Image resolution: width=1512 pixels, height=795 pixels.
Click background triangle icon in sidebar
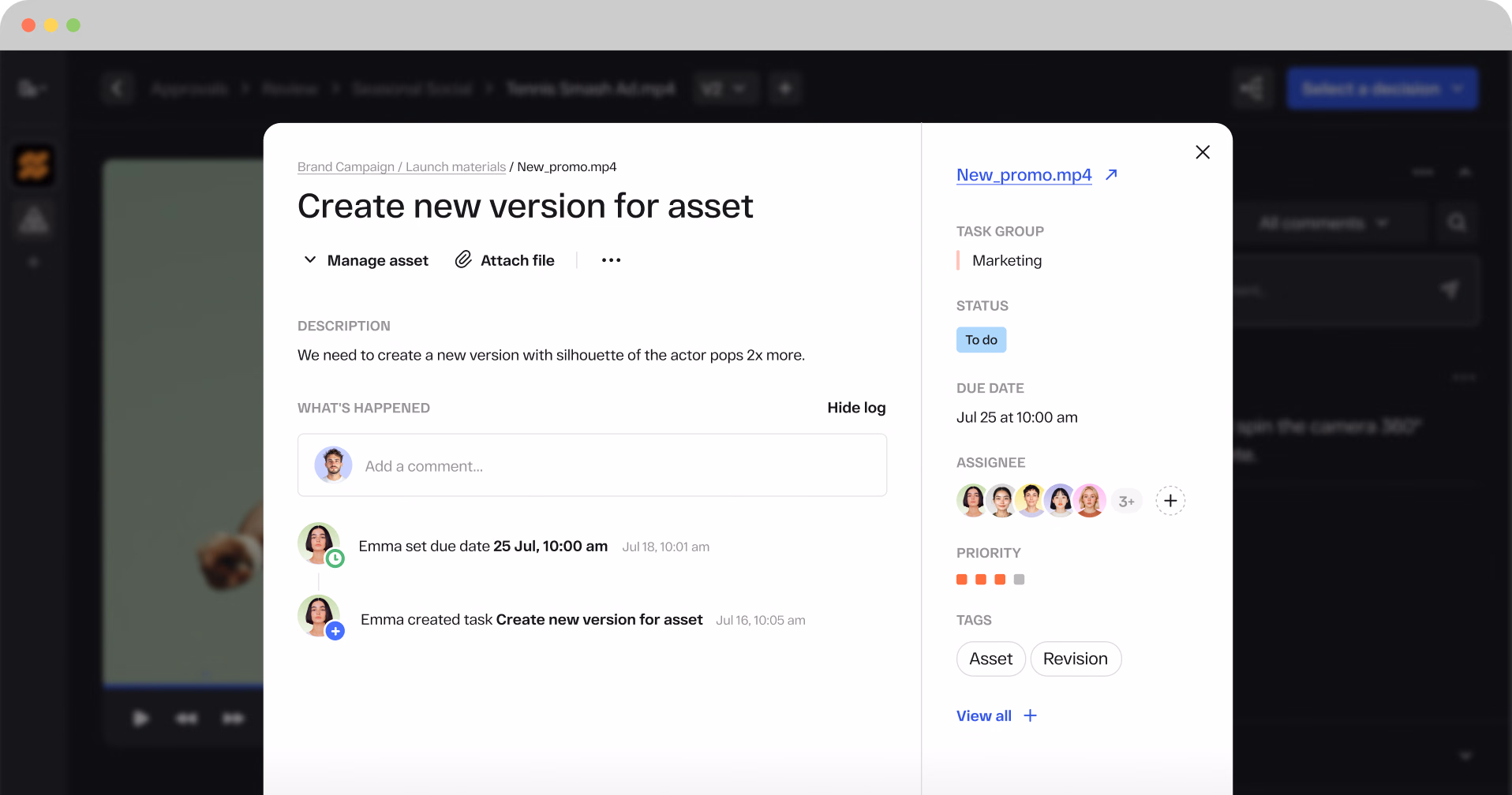point(34,220)
